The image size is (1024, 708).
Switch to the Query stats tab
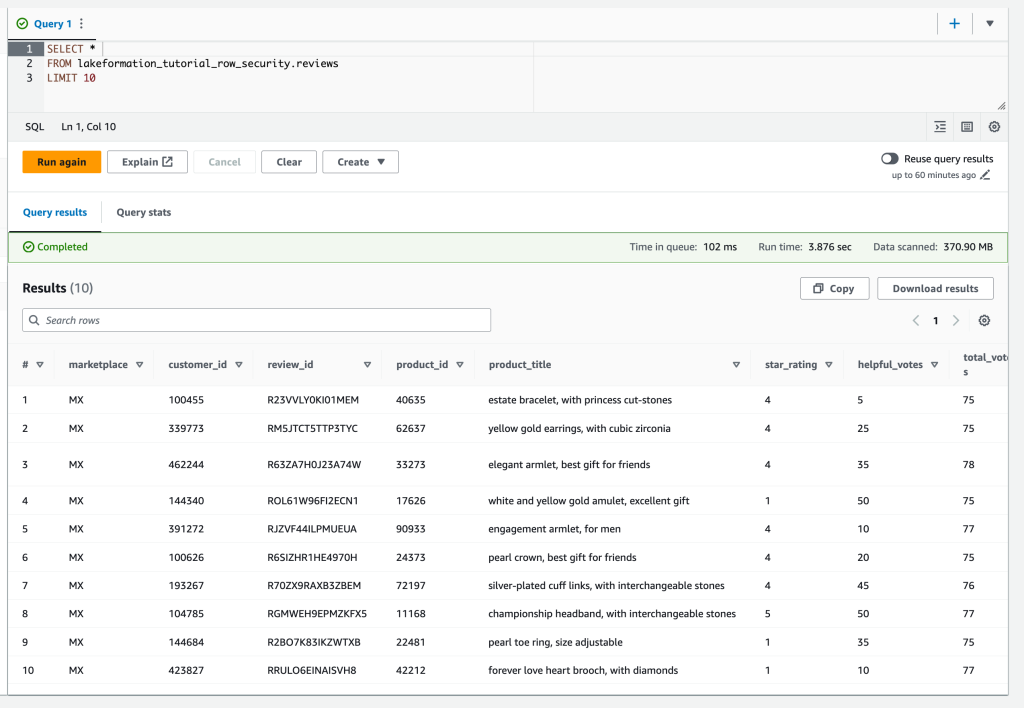(x=143, y=212)
